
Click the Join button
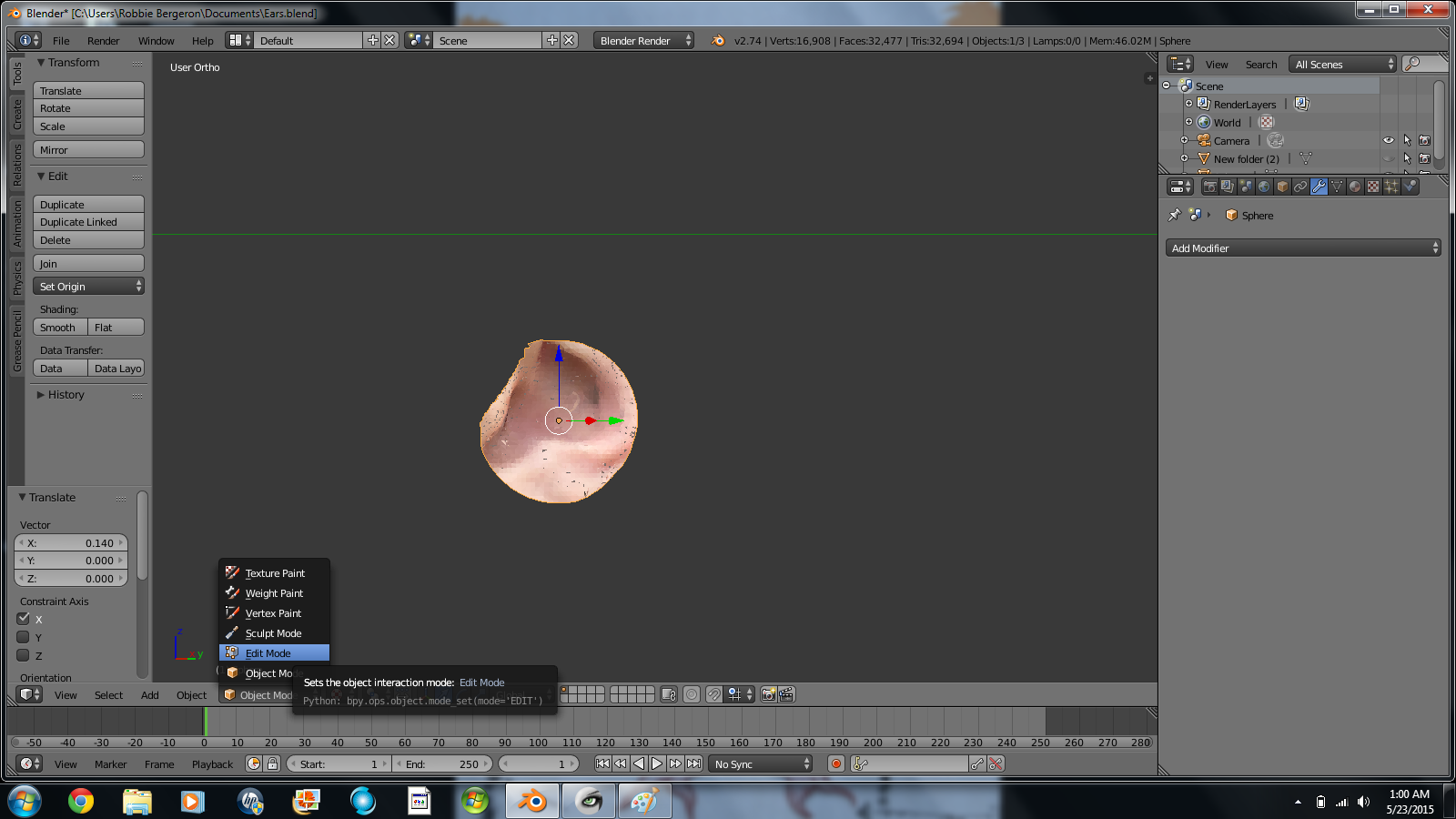(88, 263)
